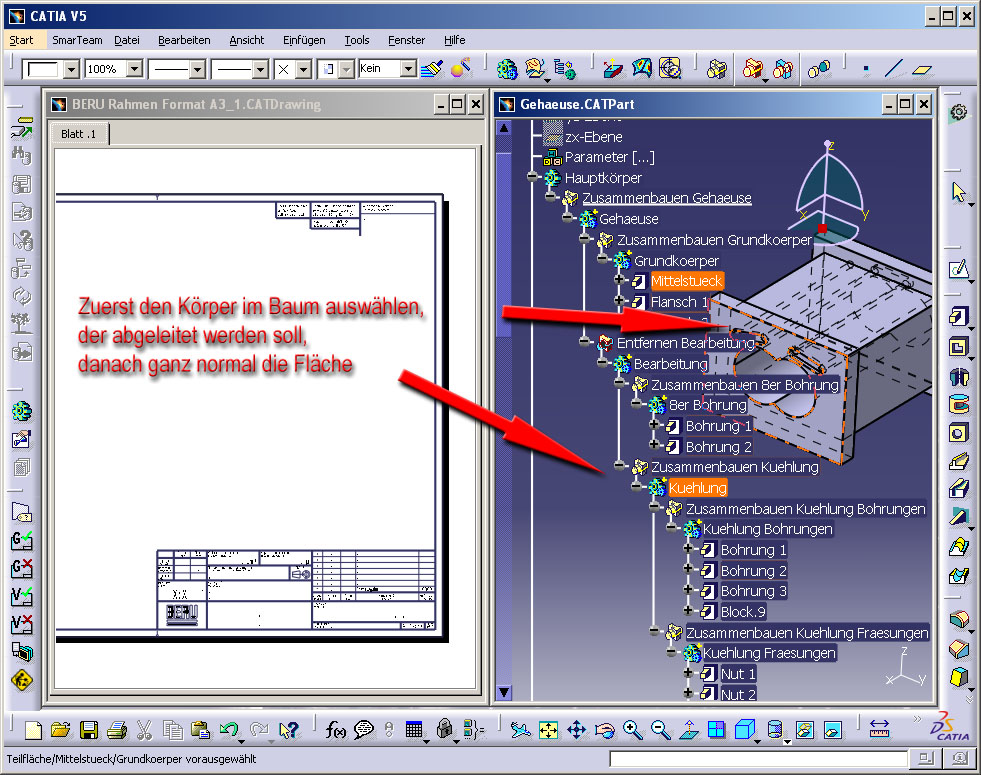Click the line color swatch box
The width and height of the screenshot is (981, 775).
point(43,69)
